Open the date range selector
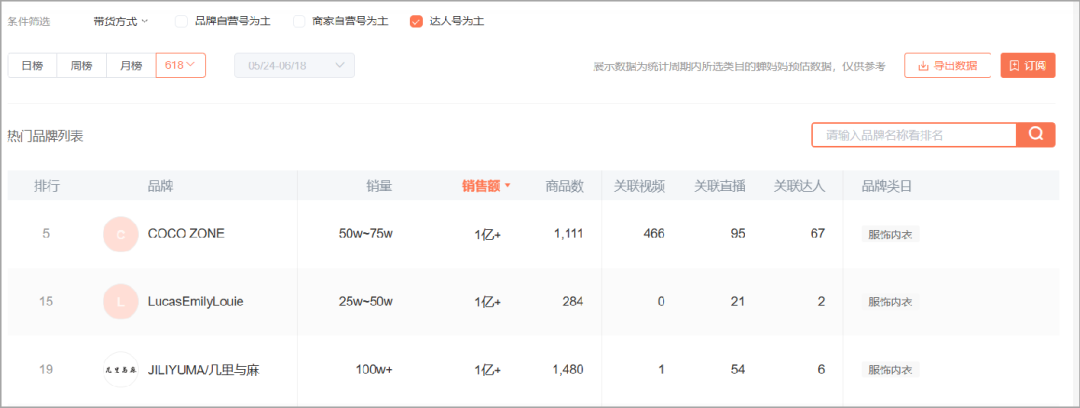The image size is (1080, 408). (x=294, y=65)
